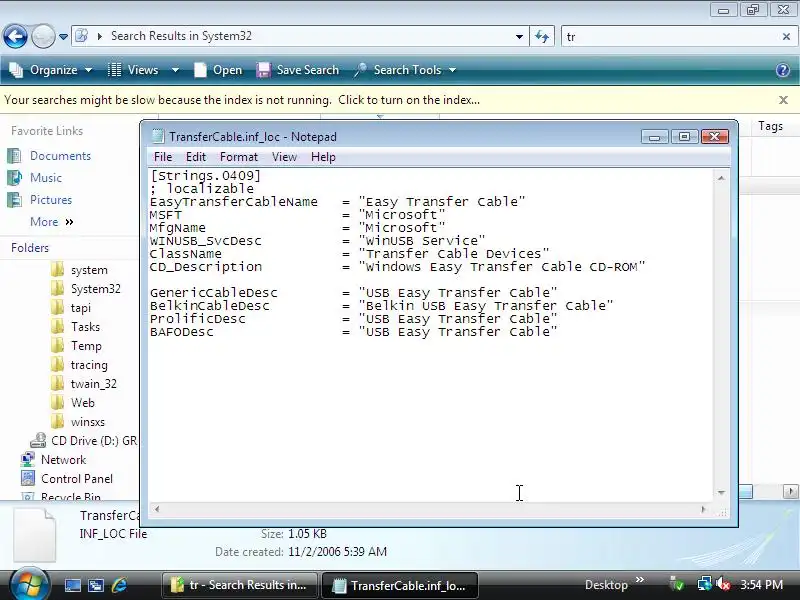Expand the Desktop toolbar chevron
The height and width of the screenshot is (600, 800).
coord(640,580)
